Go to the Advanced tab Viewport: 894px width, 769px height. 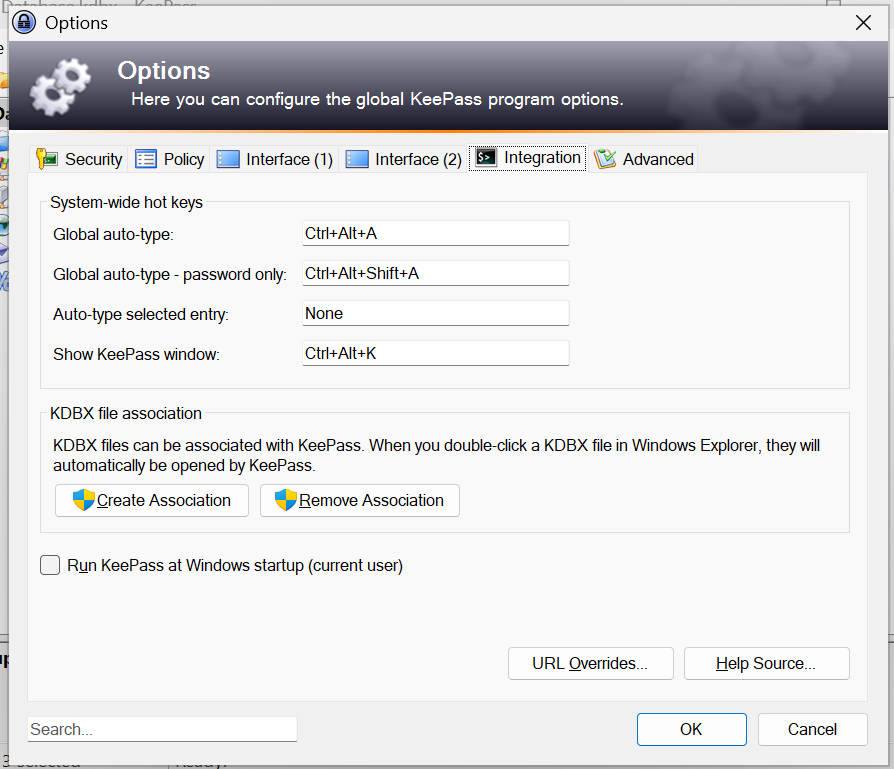[644, 159]
